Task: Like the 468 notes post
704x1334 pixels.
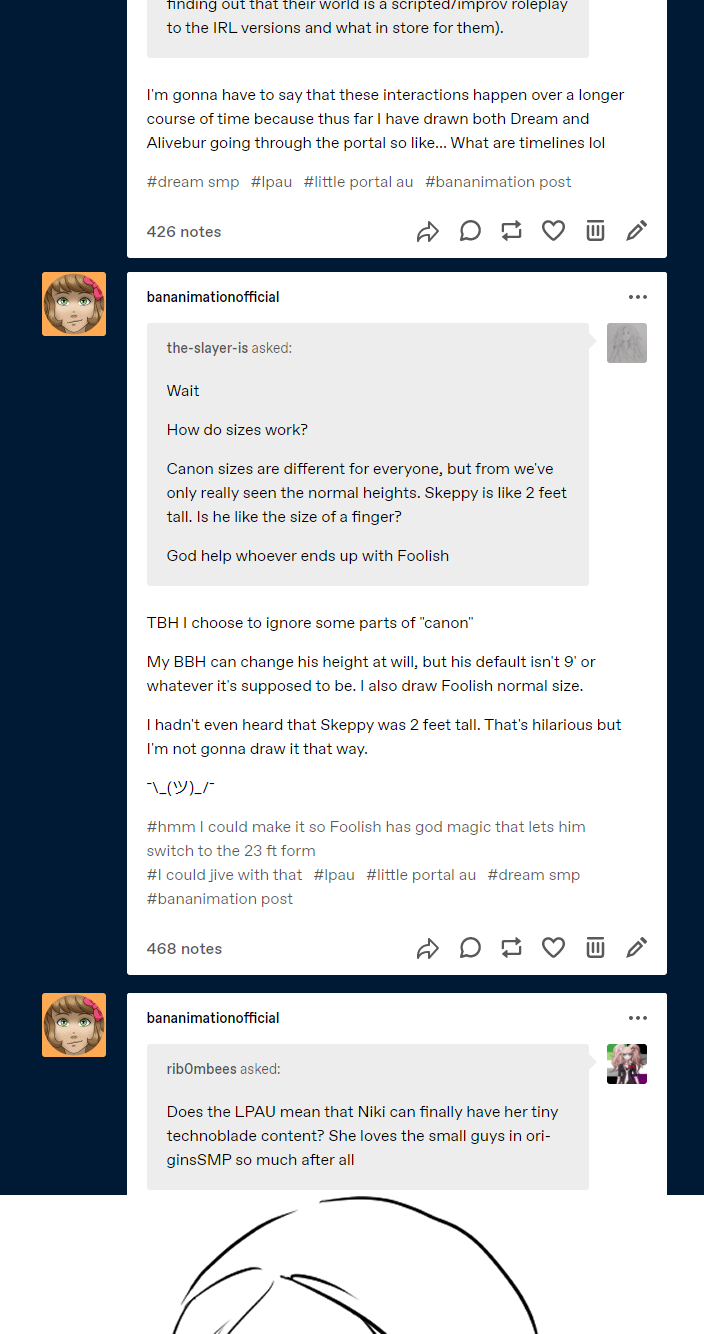Action: point(553,948)
